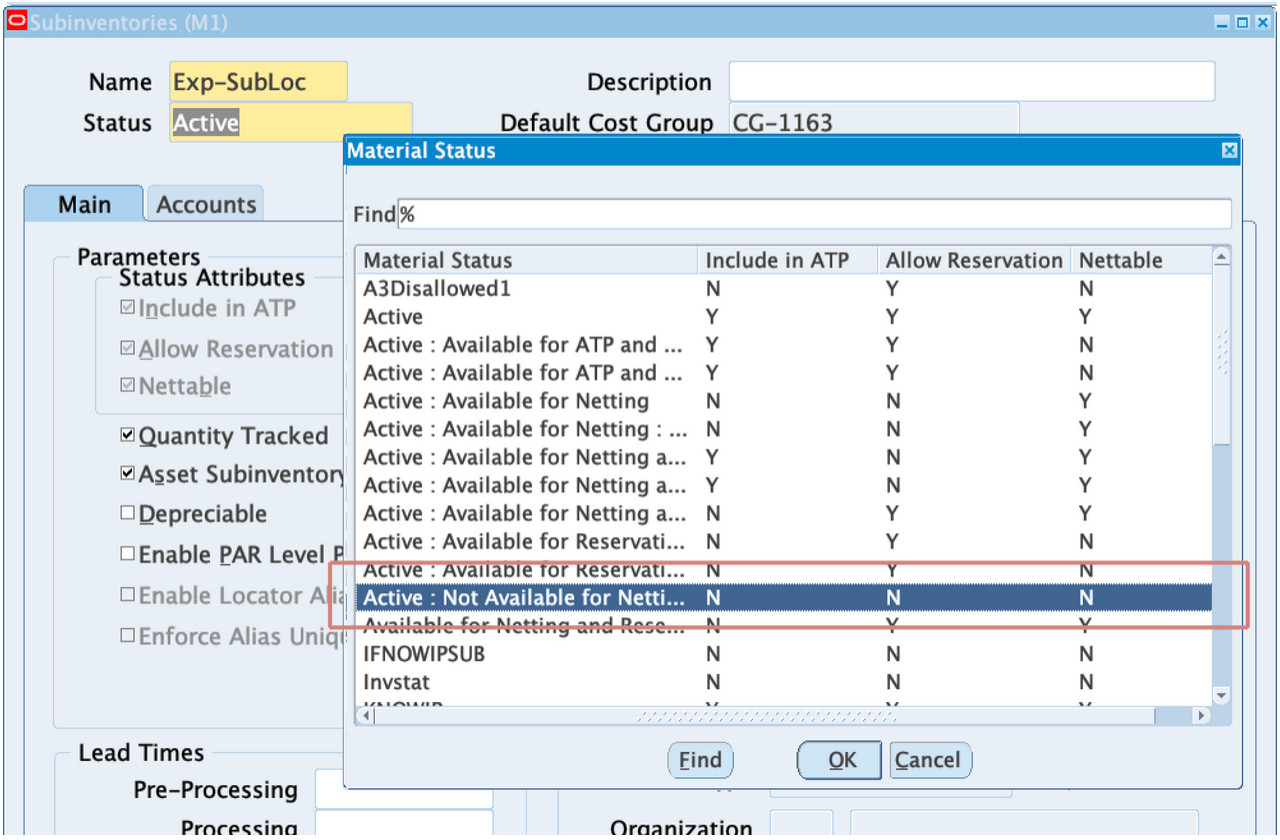Click the empty Description field
1280x840 pixels.
pos(970,81)
